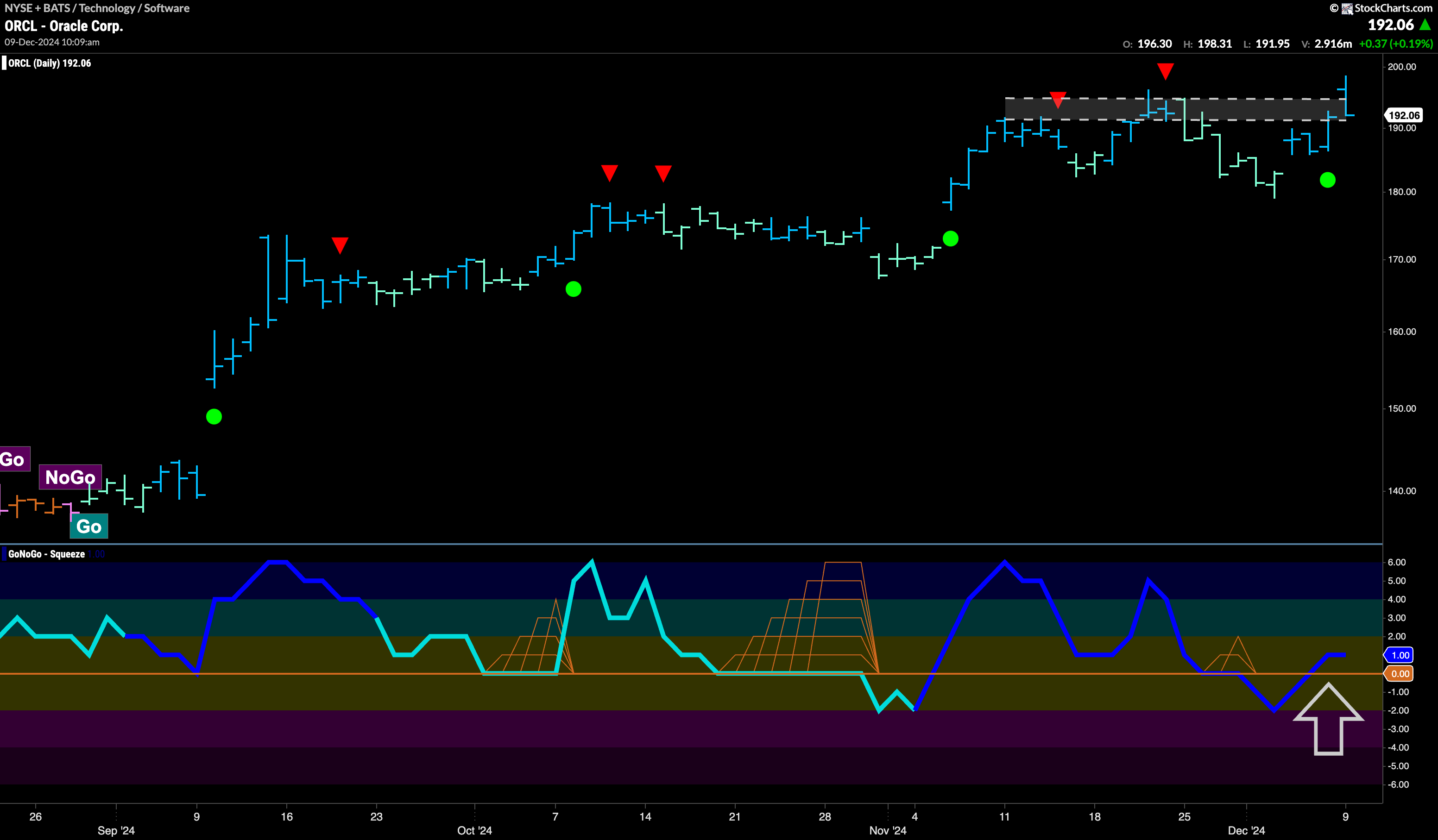The image size is (1438, 840).
Task: Click the topmost red triangle near 200.00
Action: pos(1165,71)
